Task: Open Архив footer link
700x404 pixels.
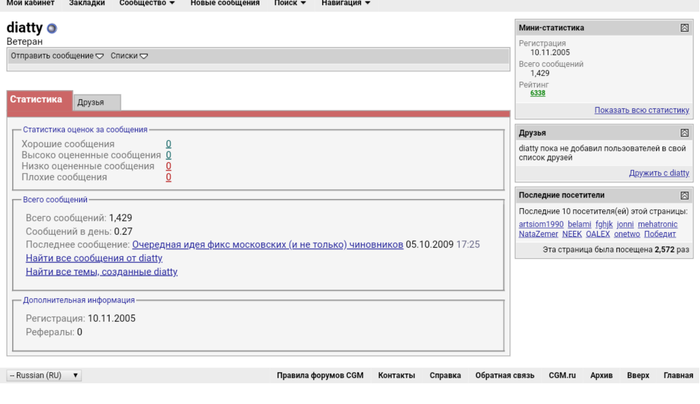Action: coord(601,375)
